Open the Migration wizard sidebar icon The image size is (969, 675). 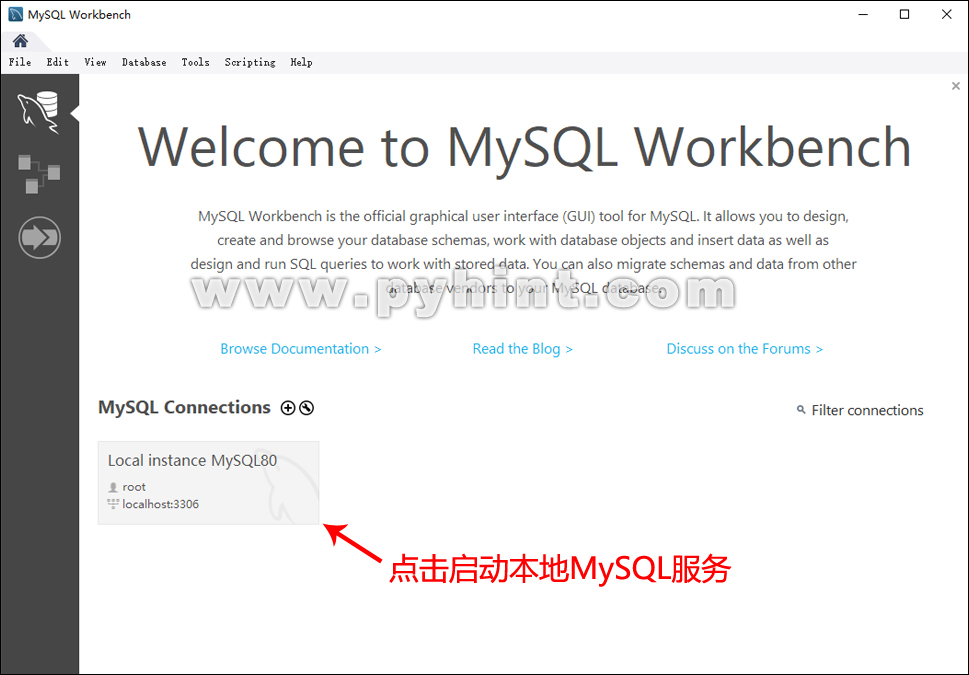pos(39,237)
